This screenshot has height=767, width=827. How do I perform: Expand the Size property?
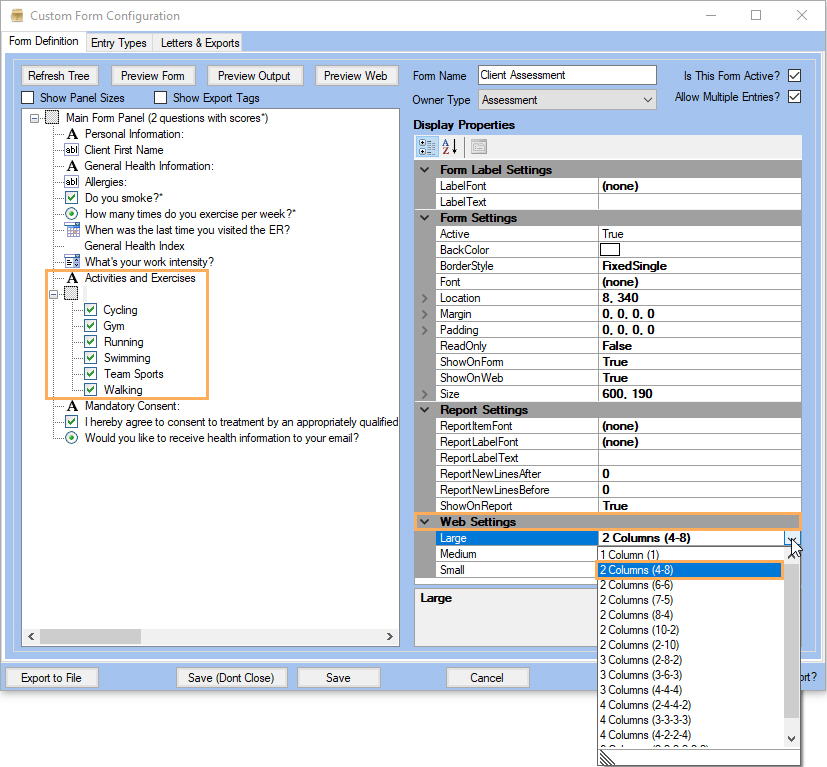[x=425, y=394]
